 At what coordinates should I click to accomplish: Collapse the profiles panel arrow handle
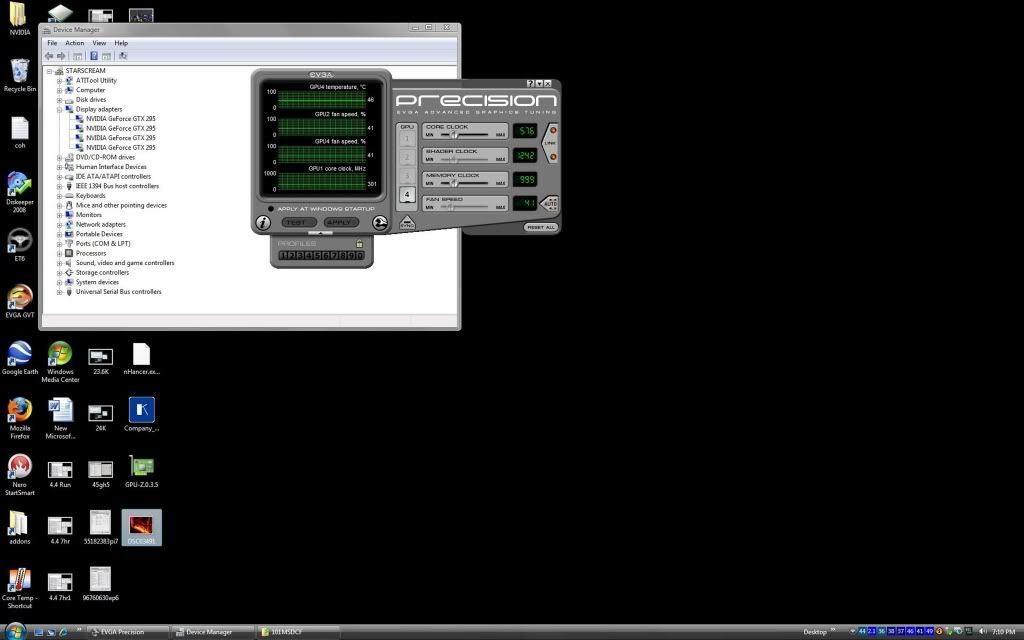[x=321, y=233]
